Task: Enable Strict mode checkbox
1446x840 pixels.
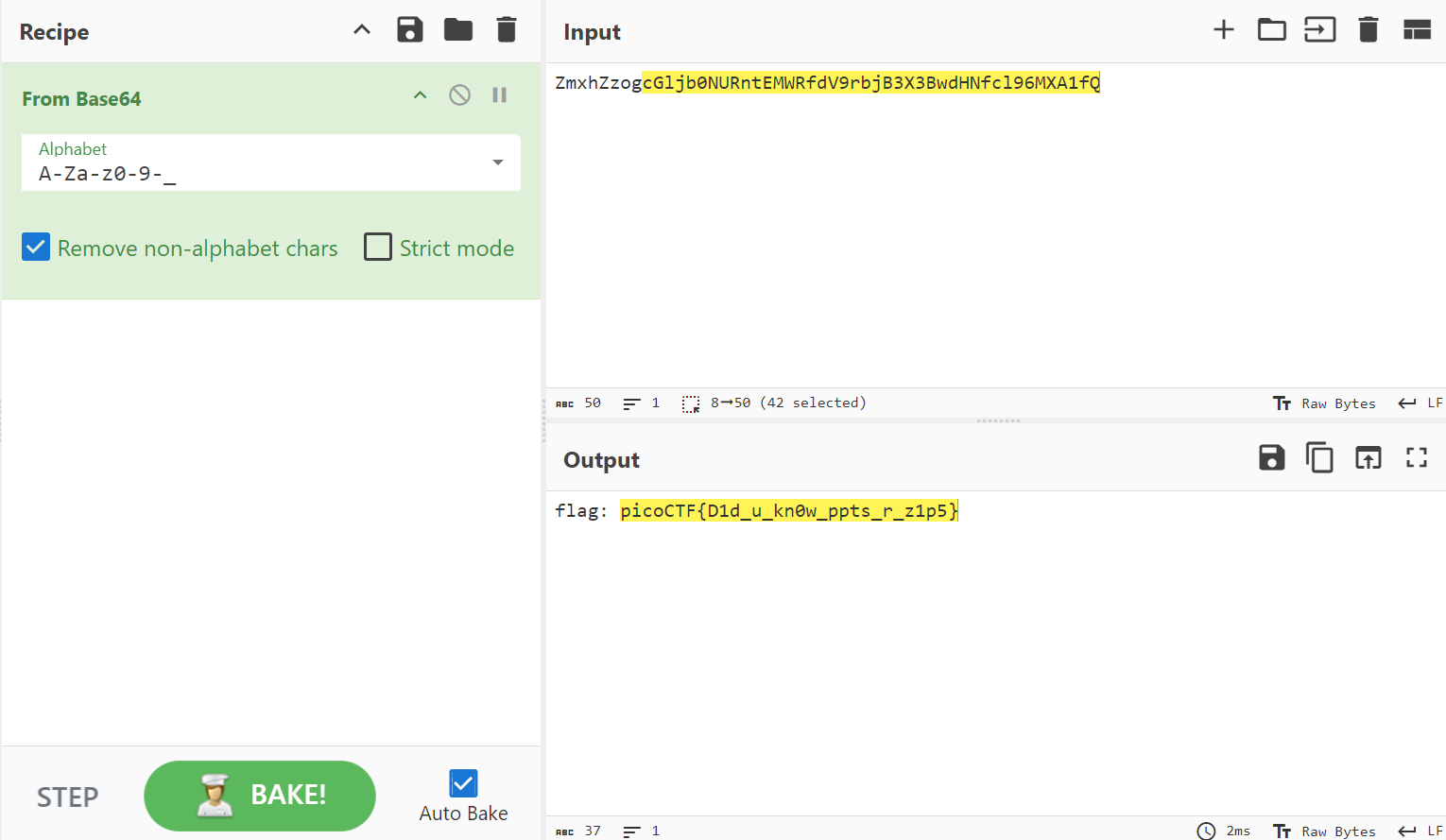Action: (378, 248)
